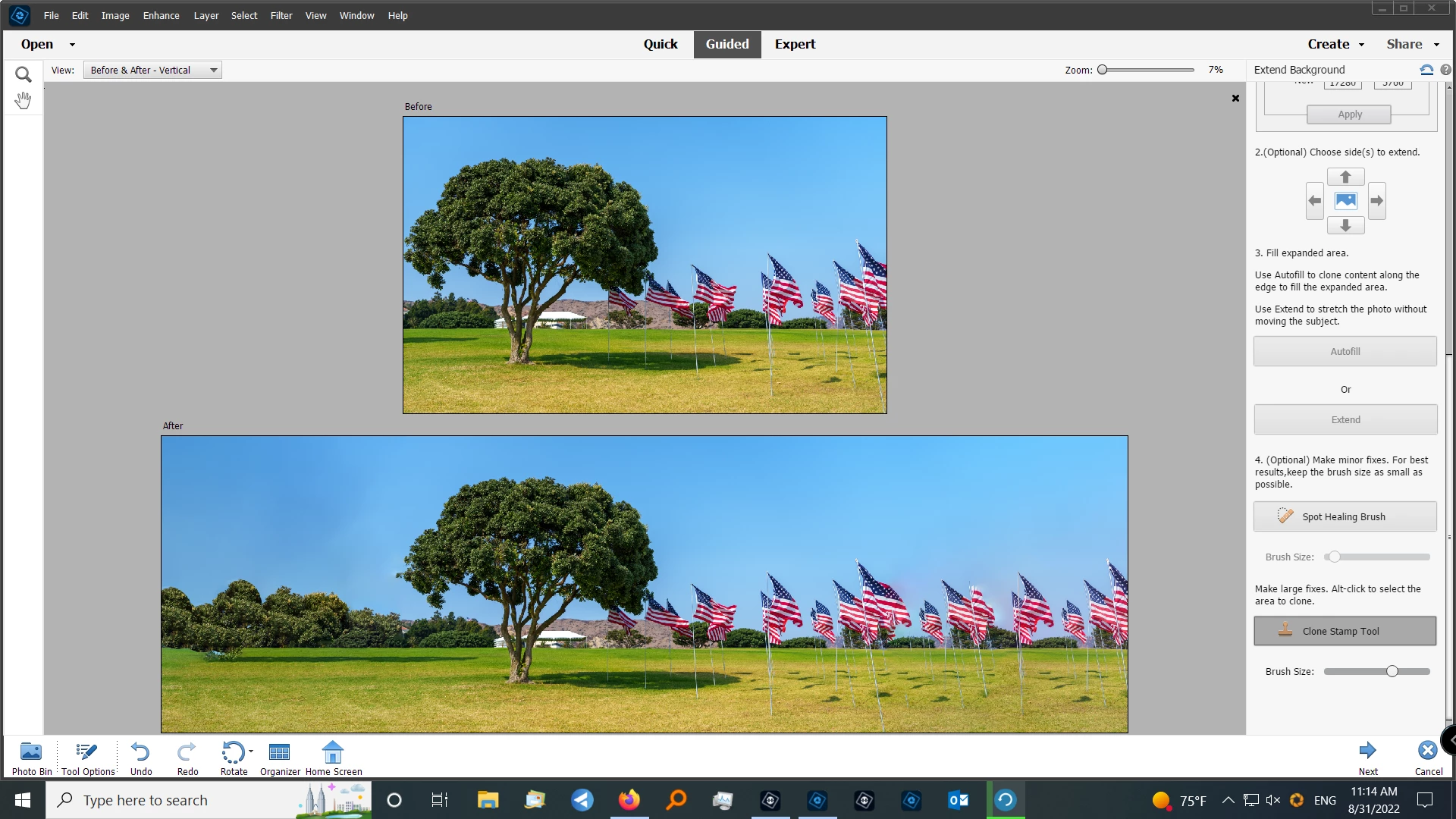
Task: Toggle the left side extend arrow
Action: [1314, 201]
